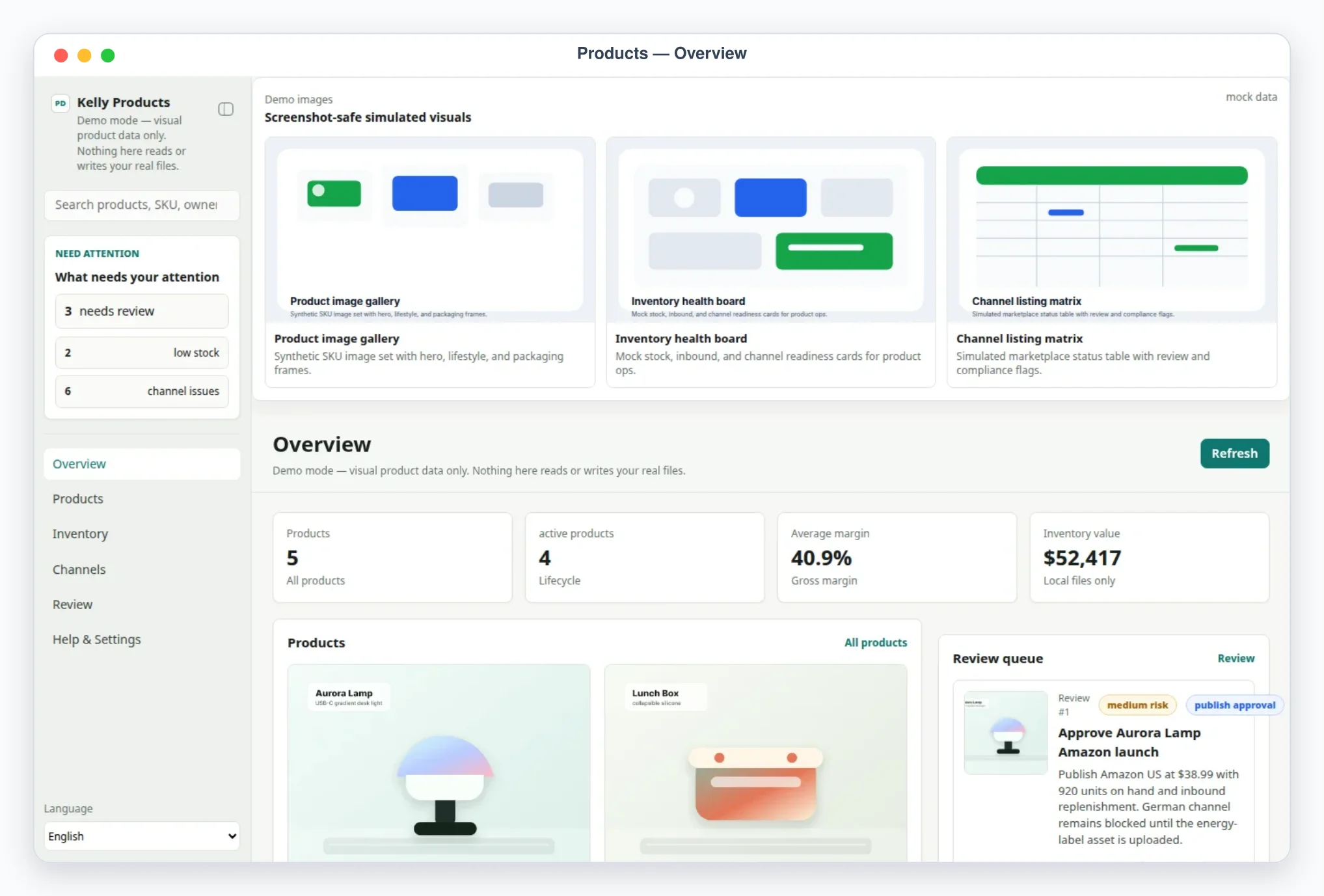Click the publish approval tag

click(x=1234, y=705)
